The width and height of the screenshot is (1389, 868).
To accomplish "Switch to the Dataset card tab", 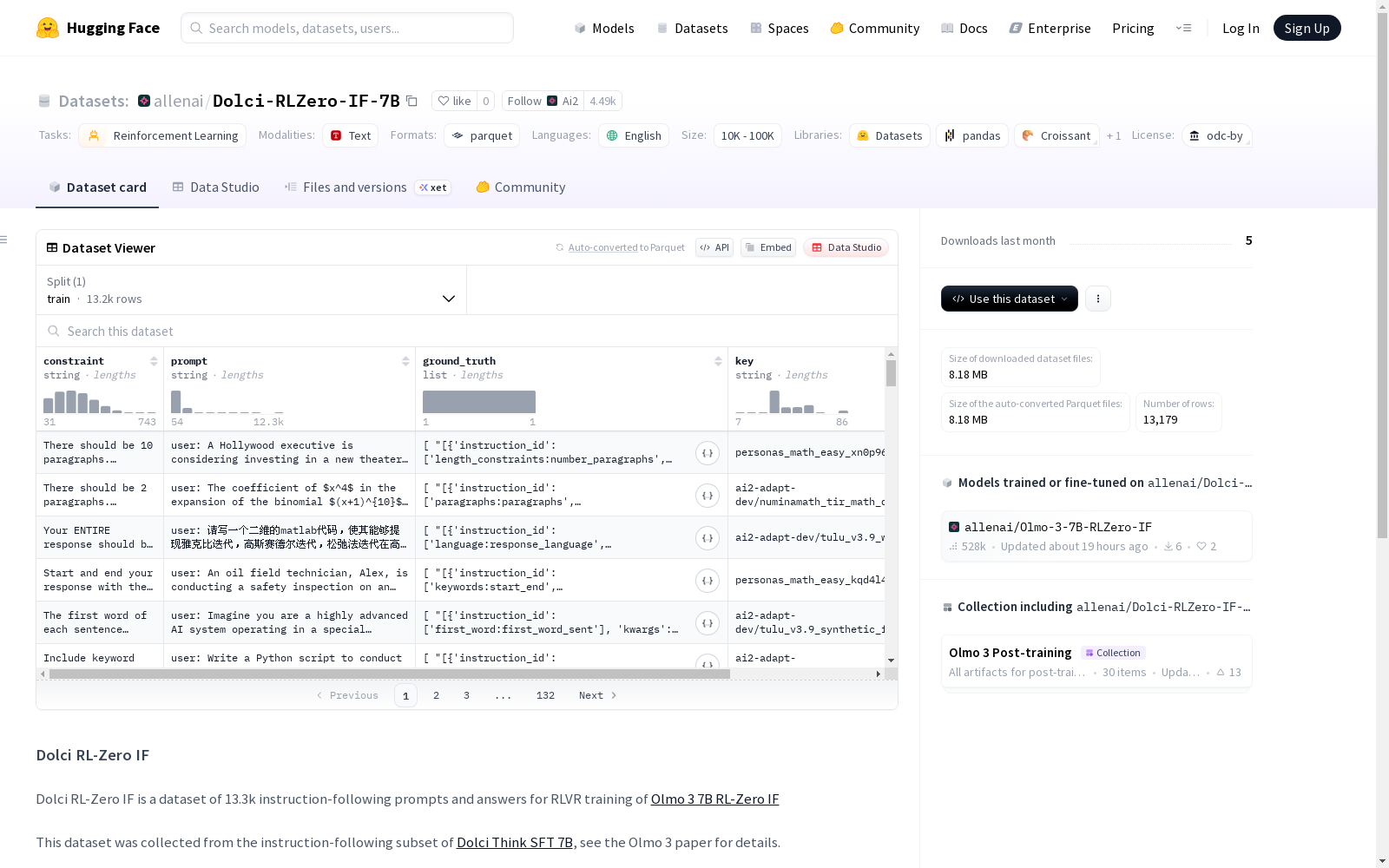I will (x=97, y=187).
